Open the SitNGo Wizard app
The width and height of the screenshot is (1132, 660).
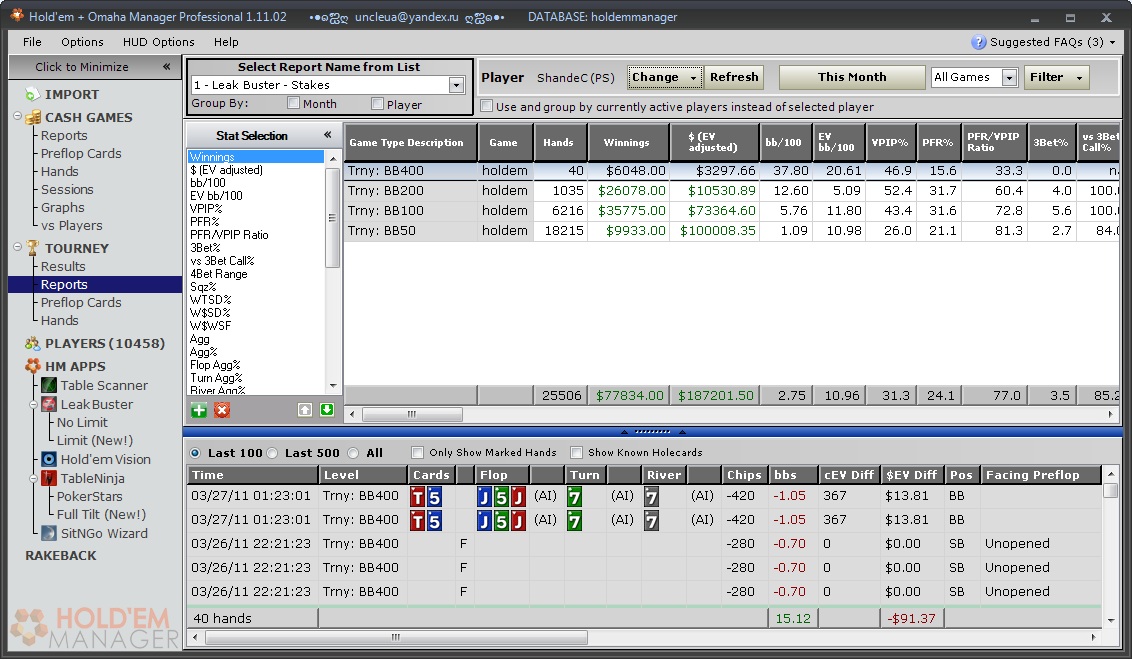103,533
